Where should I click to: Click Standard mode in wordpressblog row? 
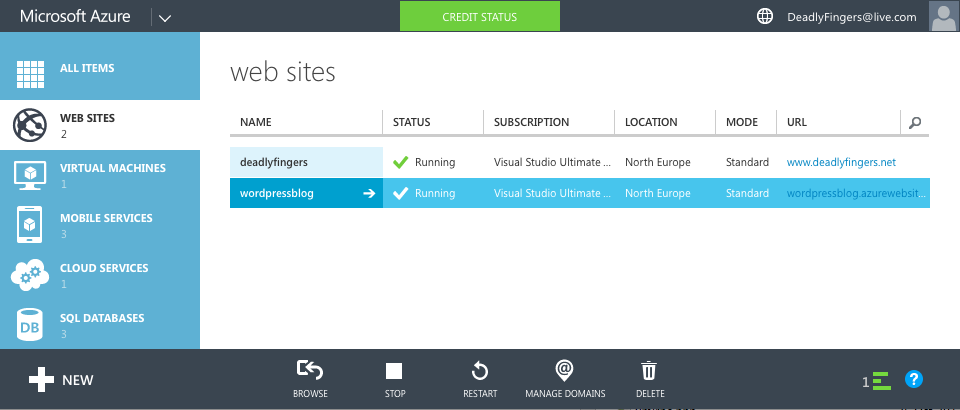coord(747,193)
